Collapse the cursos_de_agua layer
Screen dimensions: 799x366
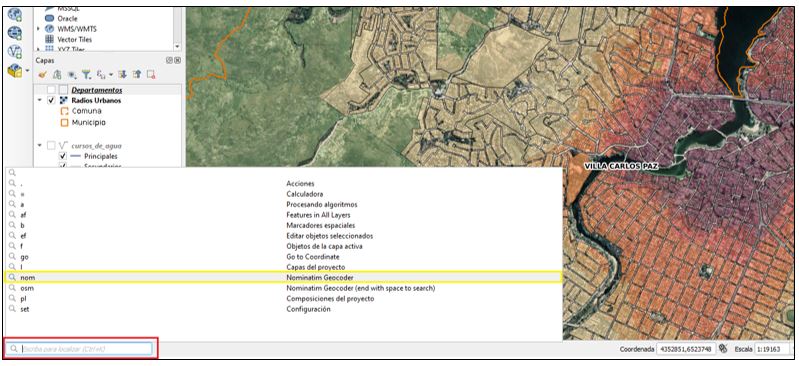[40, 146]
